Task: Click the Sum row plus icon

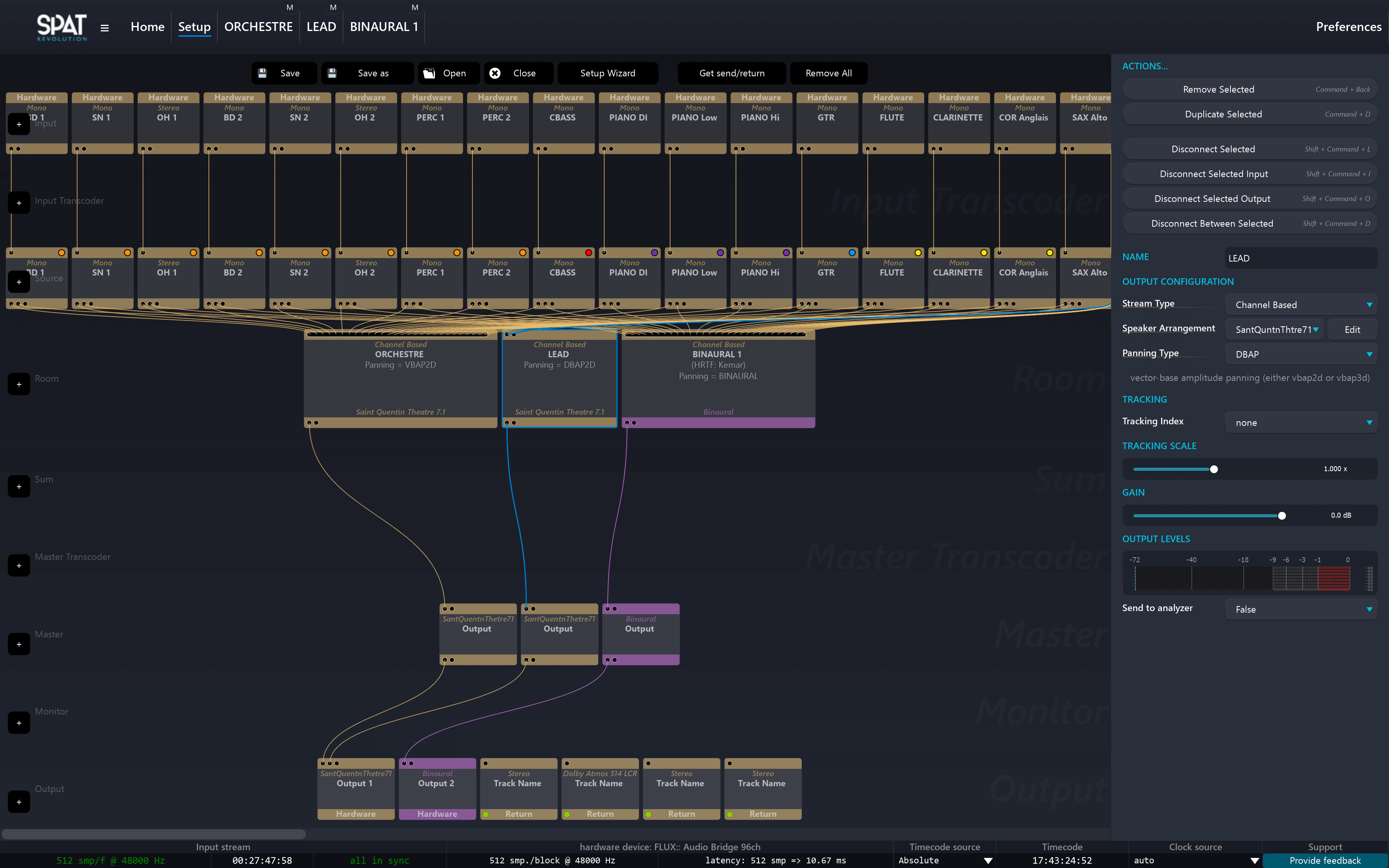Action: click(19, 486)
